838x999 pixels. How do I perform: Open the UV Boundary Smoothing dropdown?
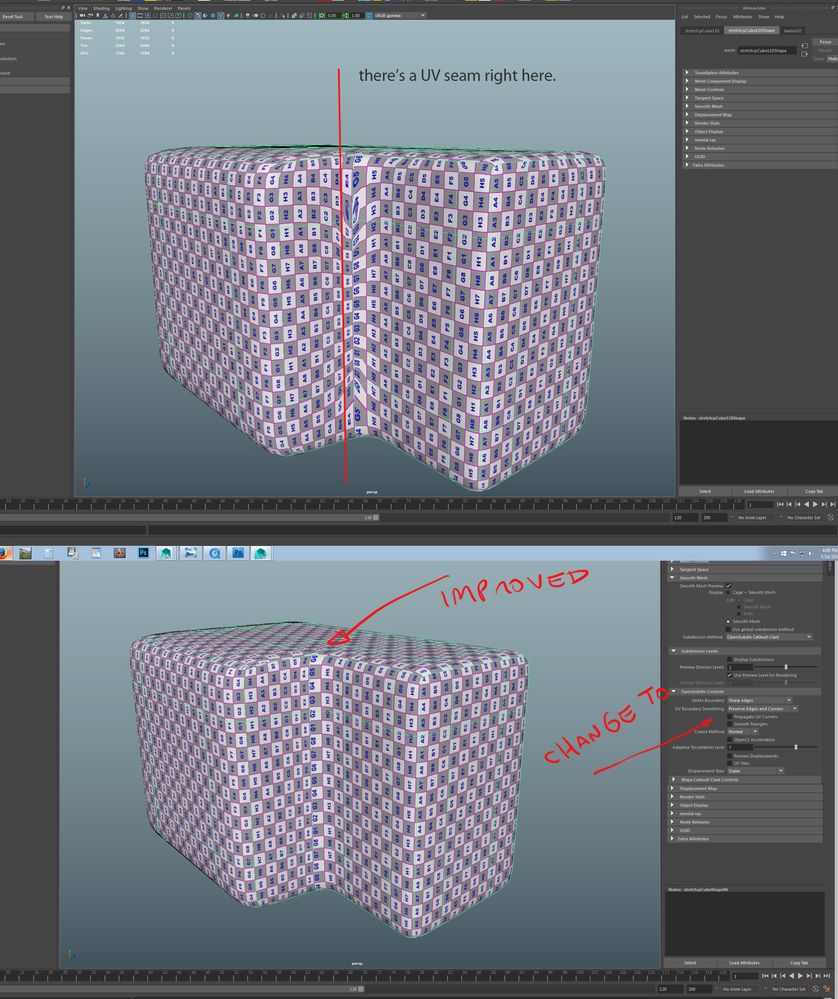click(x=762, y=708)
